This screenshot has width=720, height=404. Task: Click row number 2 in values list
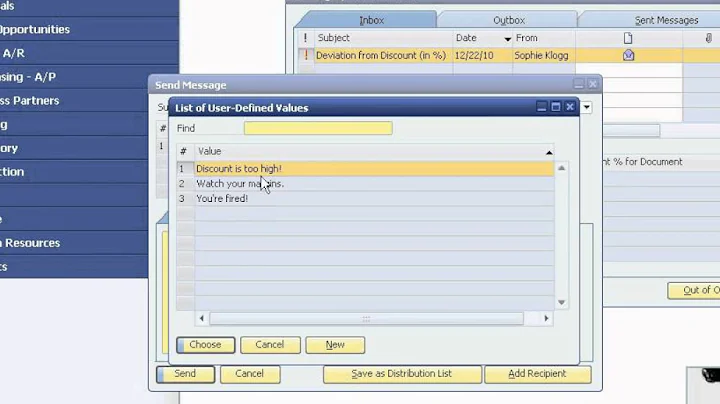185,184
